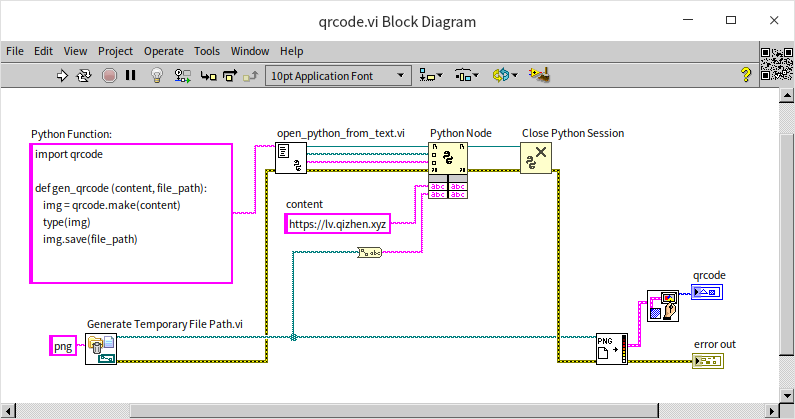Click the Clean Up Diagram icon
Viewport: 795px width, 419px height.
point(539,75)
